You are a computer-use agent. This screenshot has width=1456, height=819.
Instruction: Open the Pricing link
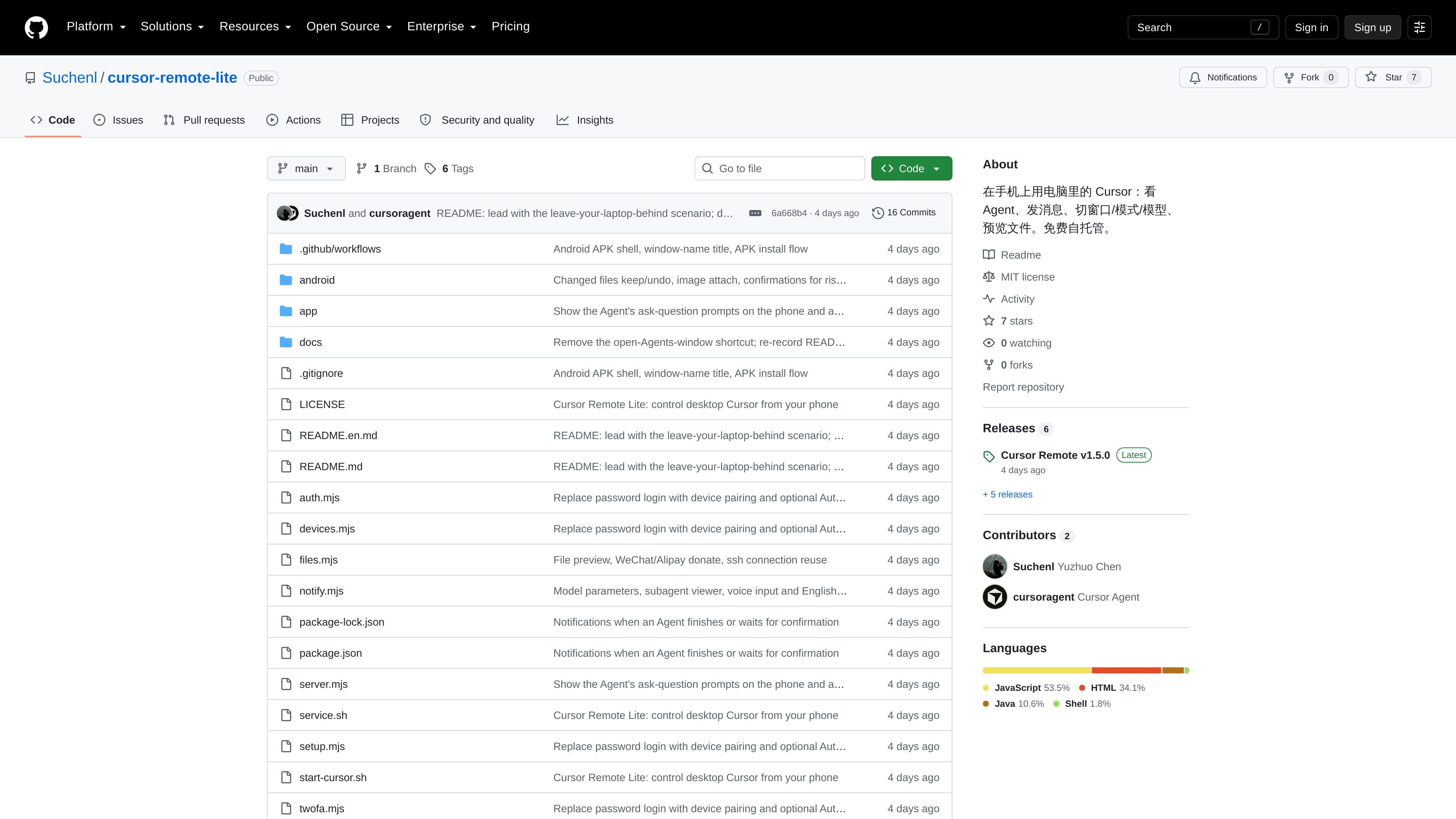click(x=510, y=27)
